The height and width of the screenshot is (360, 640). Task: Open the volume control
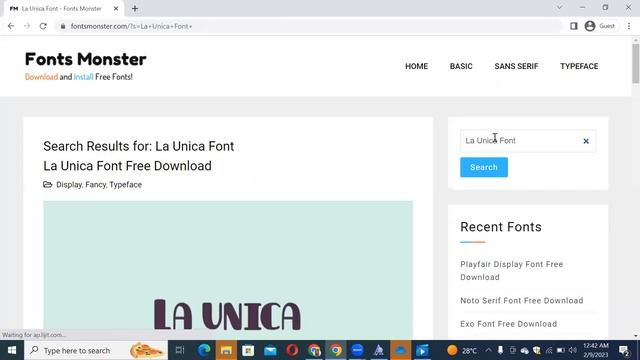pos(573,350)
